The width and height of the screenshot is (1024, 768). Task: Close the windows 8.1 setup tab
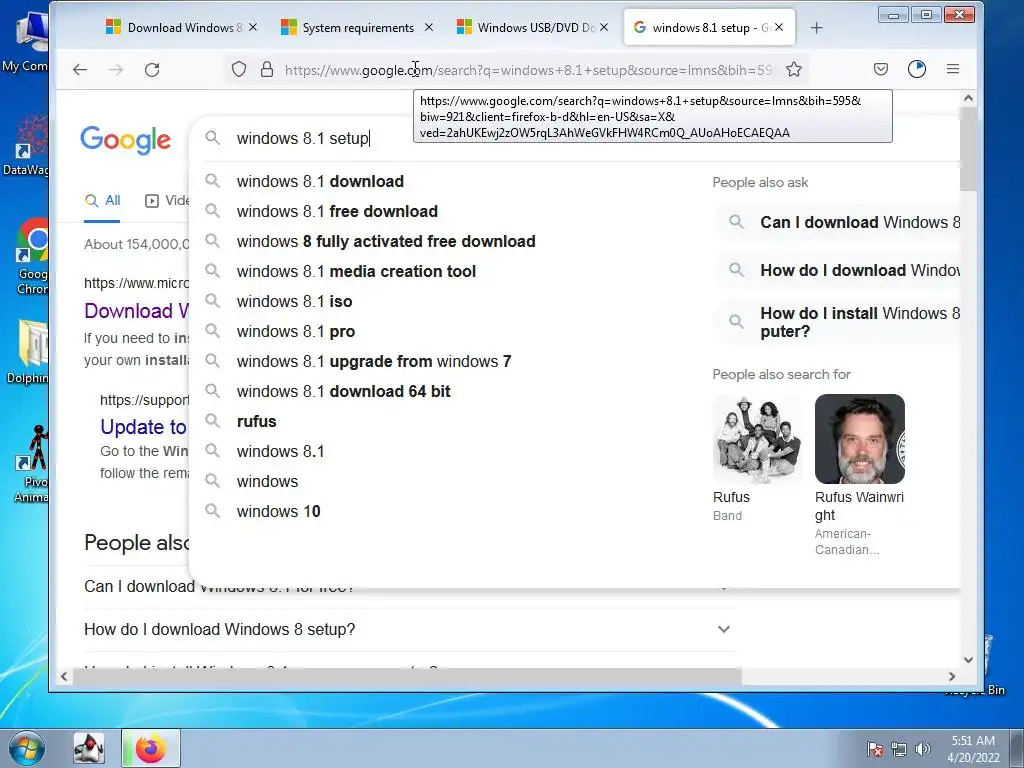779,27
